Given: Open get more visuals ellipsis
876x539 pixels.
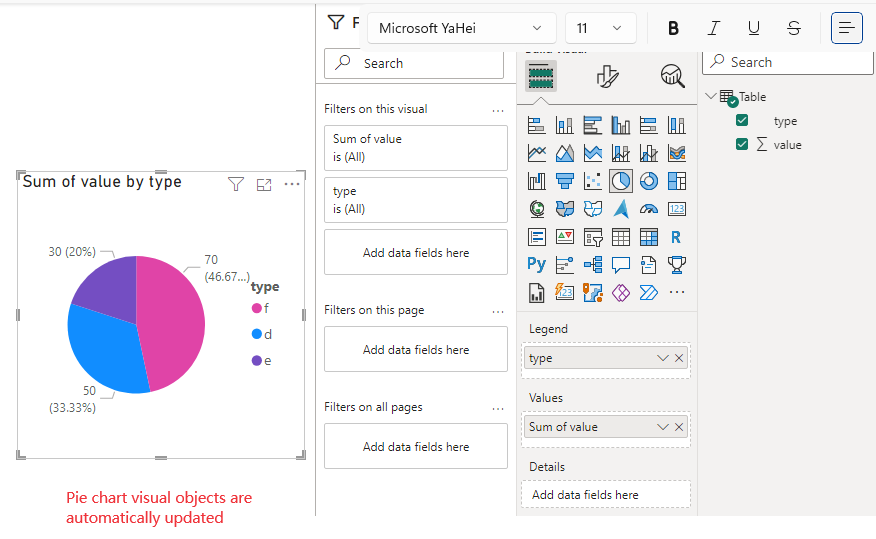Looking at the screenshot, I should coord(676,292).
